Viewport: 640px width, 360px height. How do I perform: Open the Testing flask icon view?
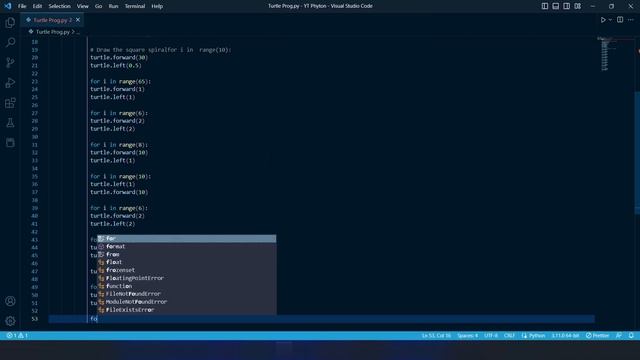[10, 122]
